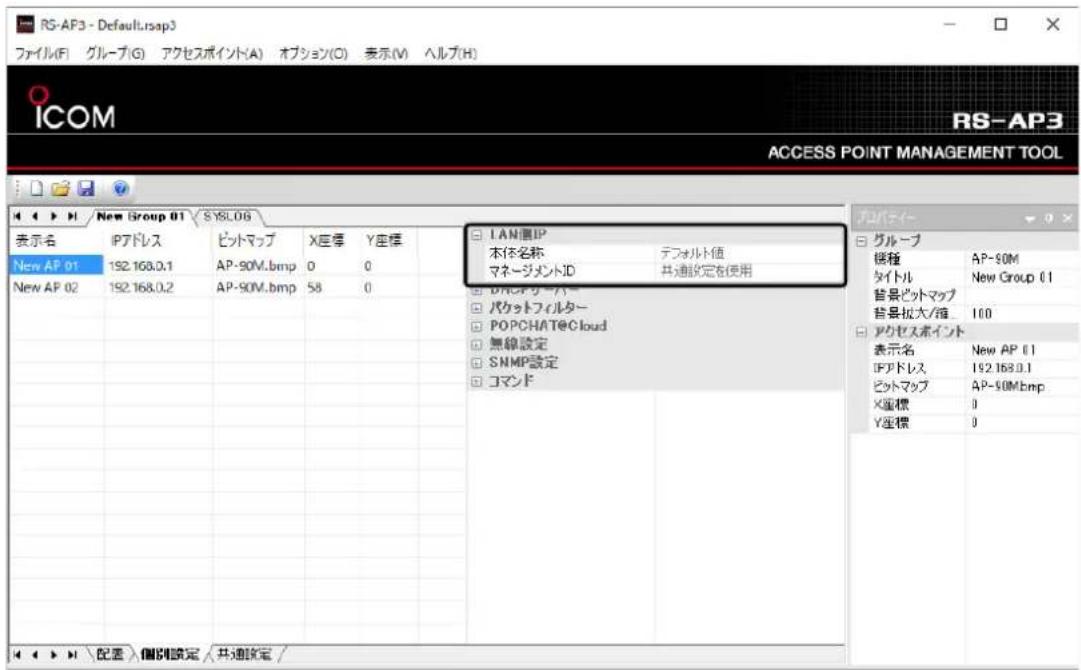
Task: Go to next tab in top tab bar
Action: tap(54, 216)
